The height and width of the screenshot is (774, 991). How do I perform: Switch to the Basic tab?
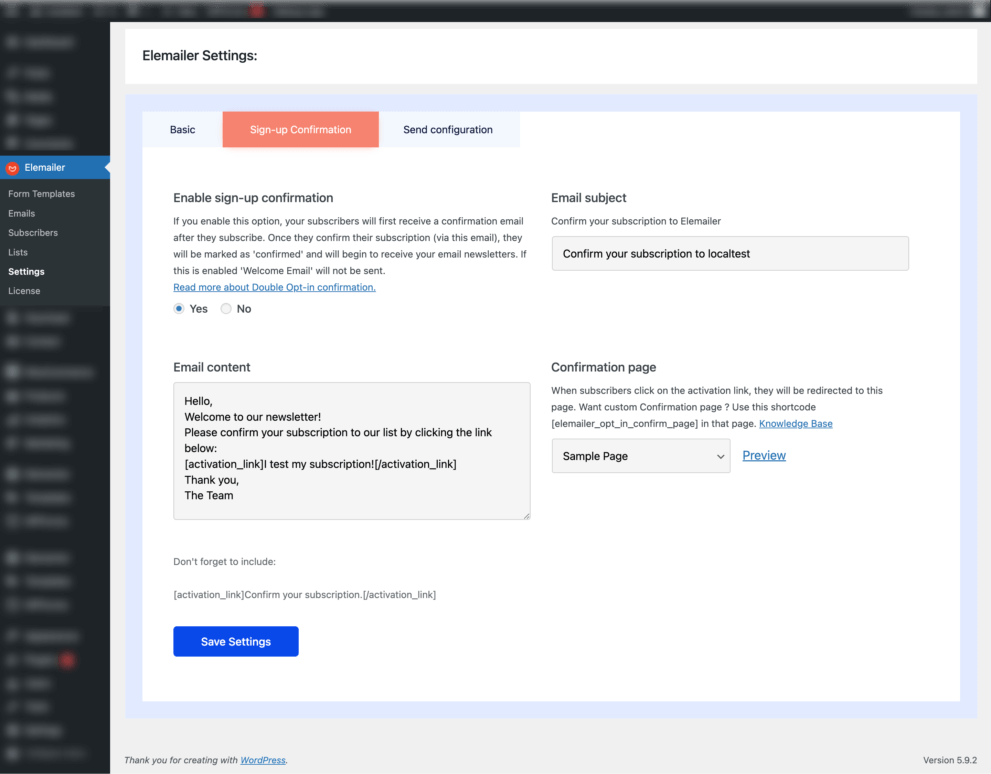tap(182, 129)
